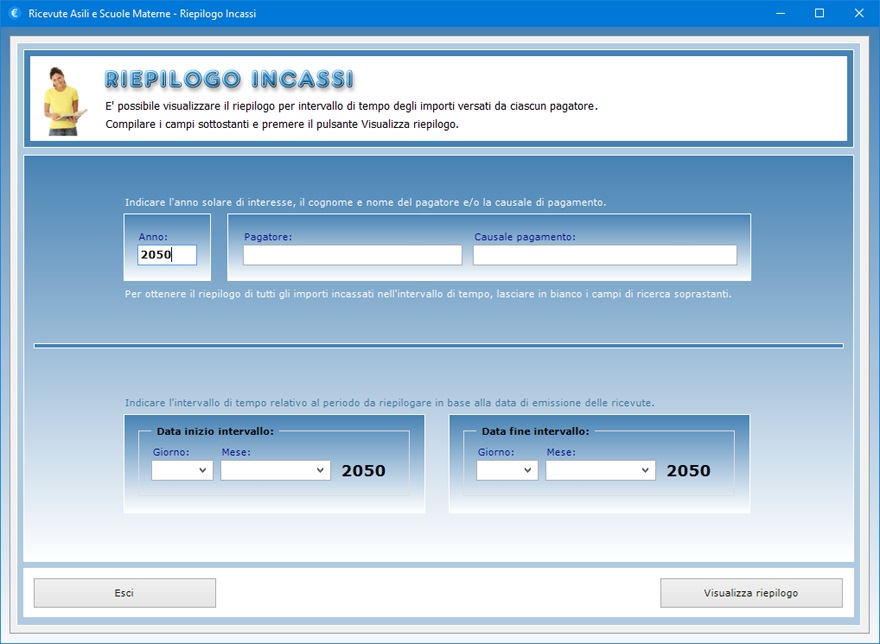The image size is (880, 644).
Task: Expand Mese dropdown under Data fine intervallo
Action: tap(601, 470)
